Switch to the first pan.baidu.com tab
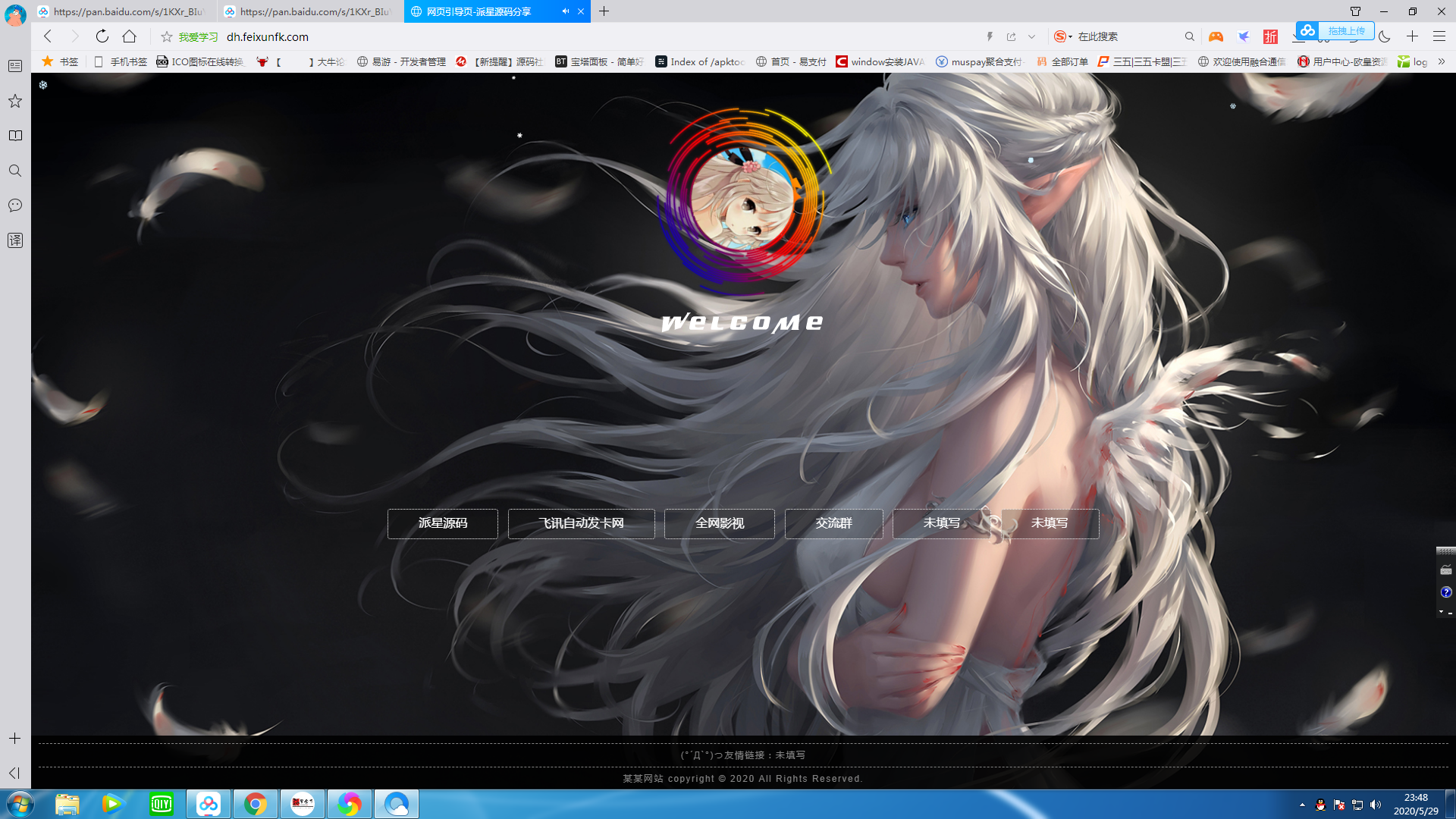This screenshot has height=819, width=1456. pyautogui.click(x=124, y=11)
